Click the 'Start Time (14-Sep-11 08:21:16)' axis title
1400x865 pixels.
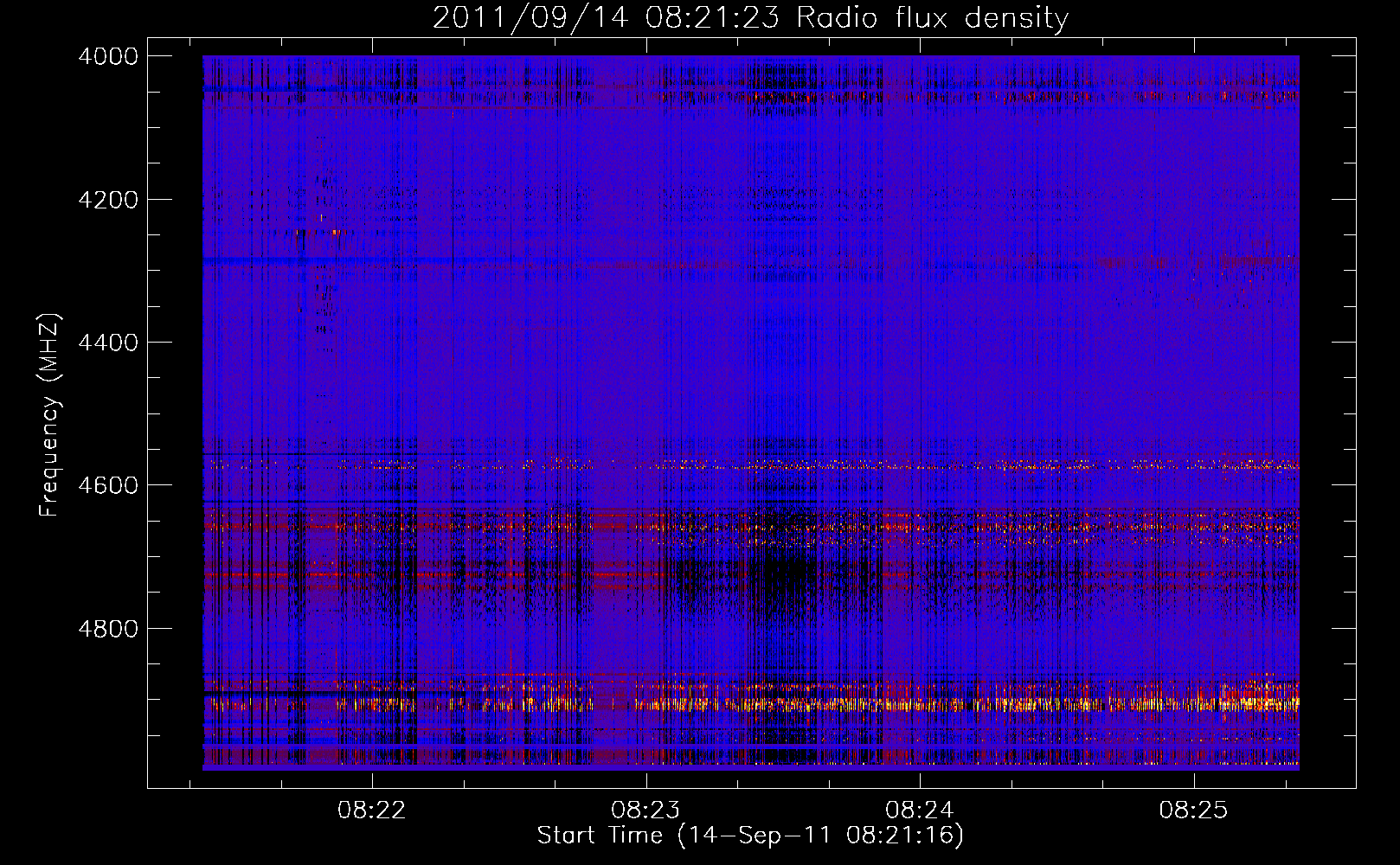point(750,836)
